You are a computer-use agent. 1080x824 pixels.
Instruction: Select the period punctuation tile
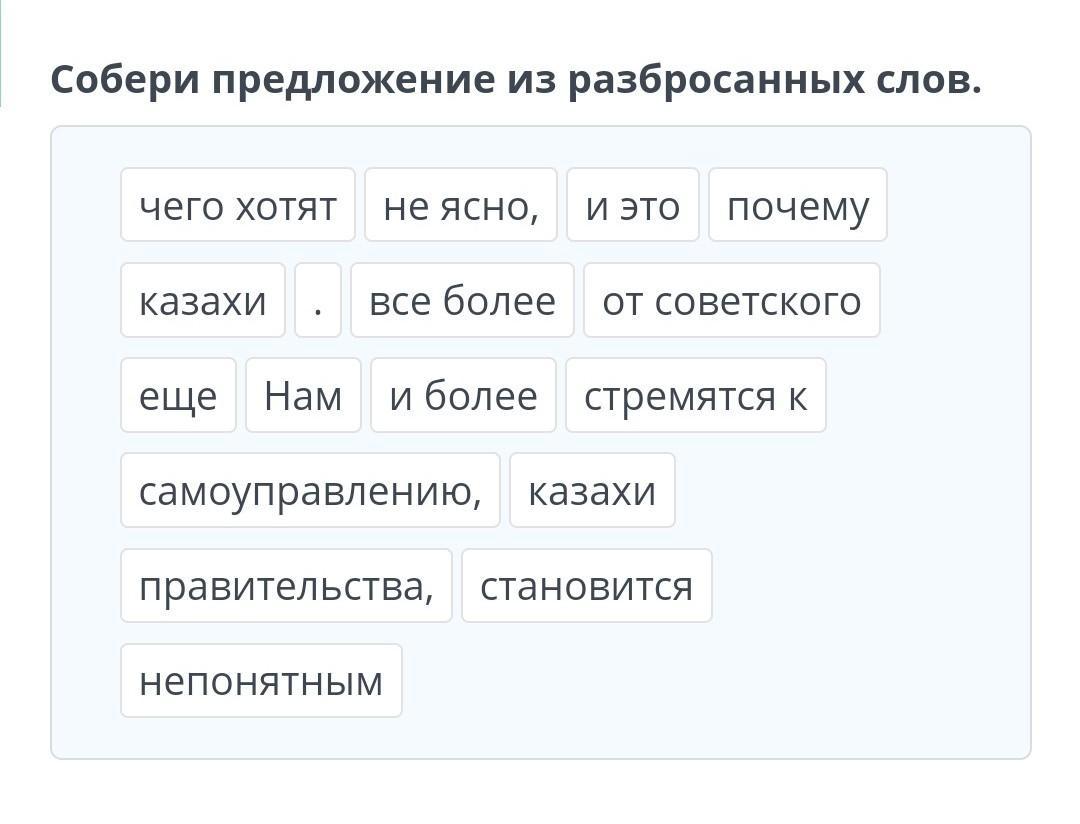coord(318,300)
